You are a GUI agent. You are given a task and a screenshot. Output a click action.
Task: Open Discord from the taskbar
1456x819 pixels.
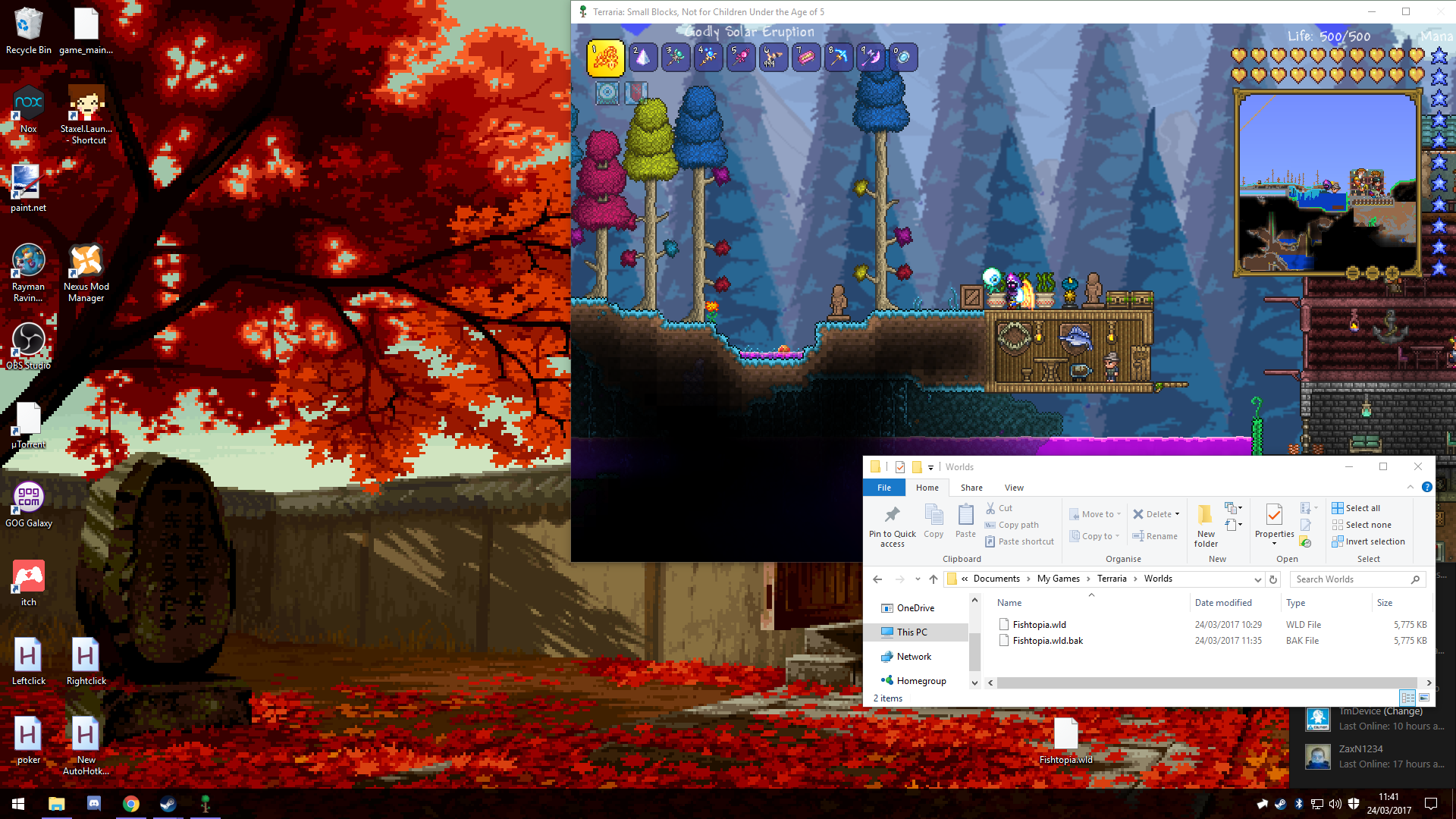[x=94, y=804]
